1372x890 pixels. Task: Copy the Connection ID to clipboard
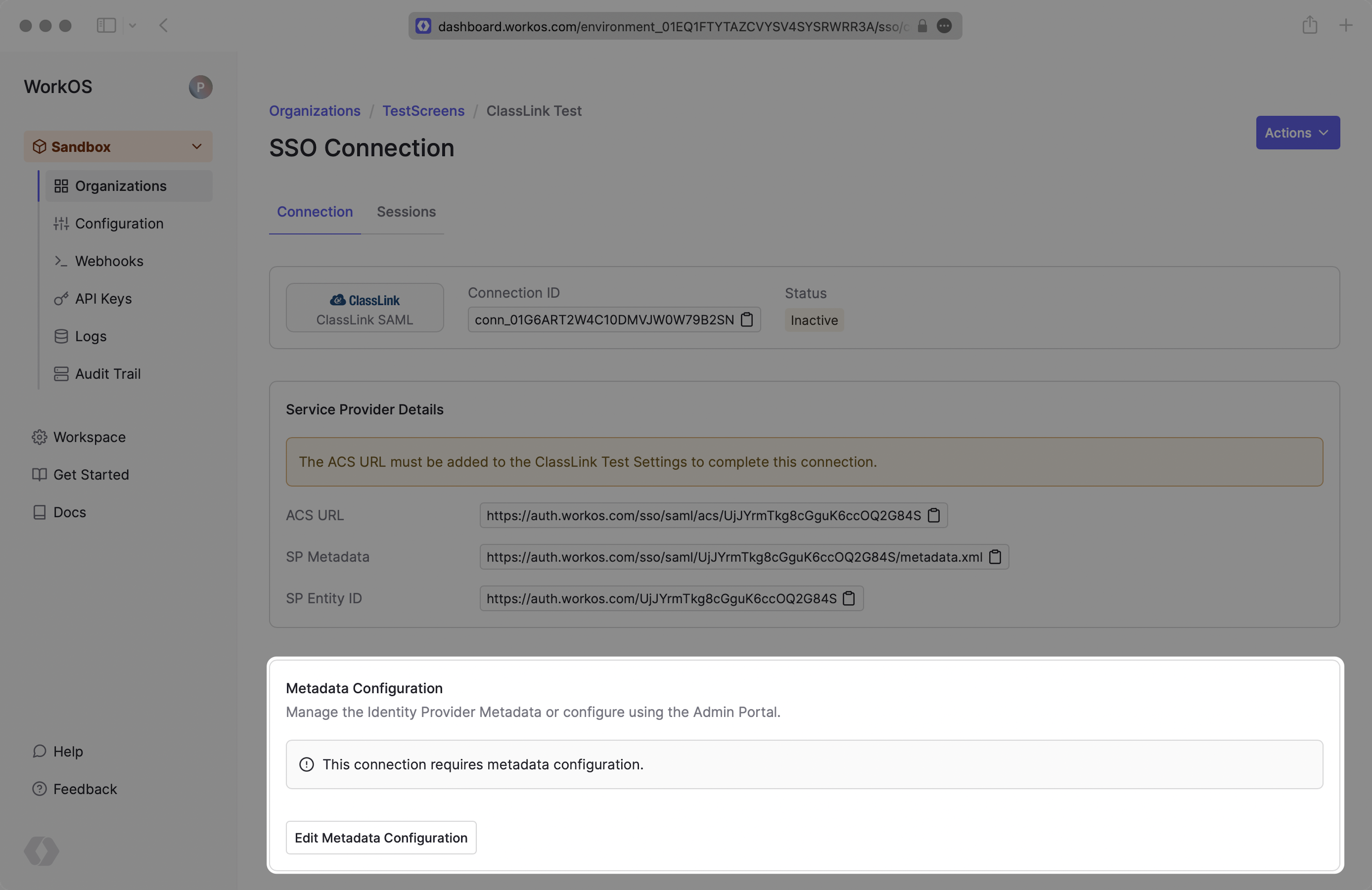(x=746, y=320)
